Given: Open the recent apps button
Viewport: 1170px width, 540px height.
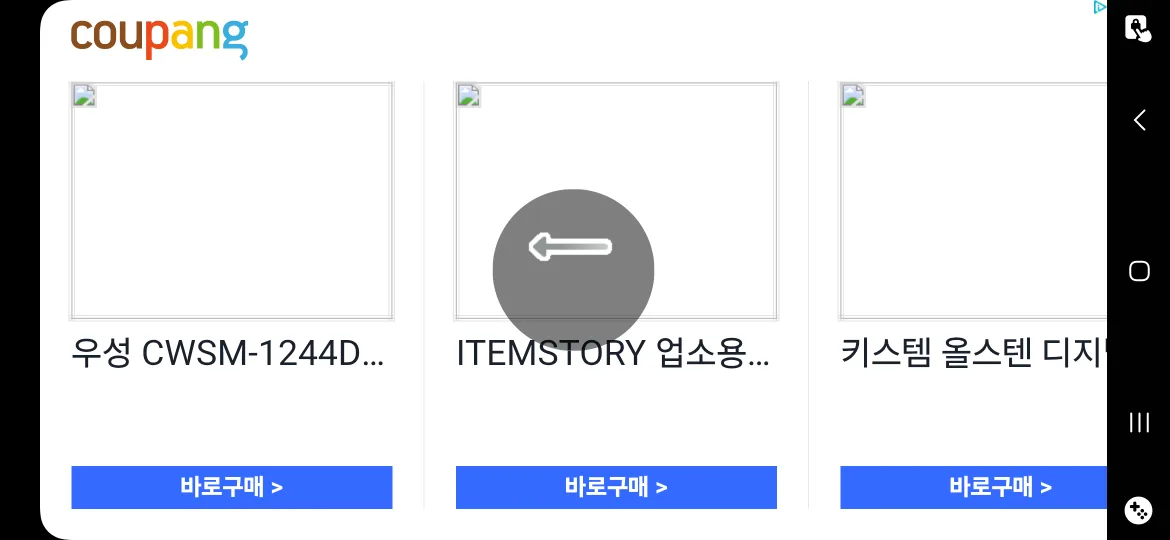Looking at the screenshot, I should tap(1139, 422).
